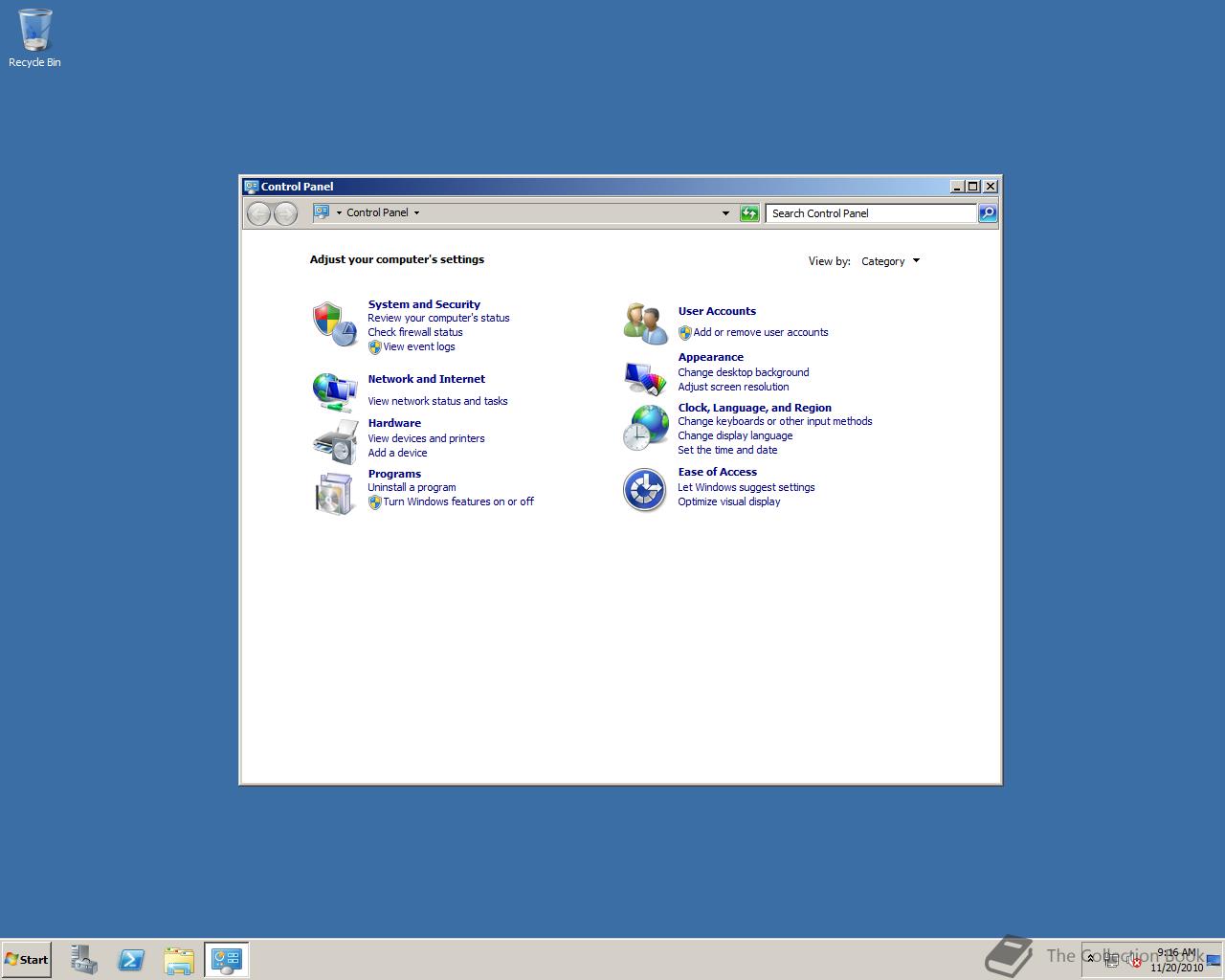Open the Start menu

click(x=26, y=960)
